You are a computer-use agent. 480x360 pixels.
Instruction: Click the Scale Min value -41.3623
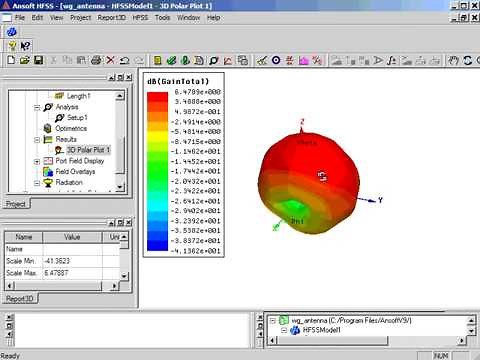pos(72,261)
